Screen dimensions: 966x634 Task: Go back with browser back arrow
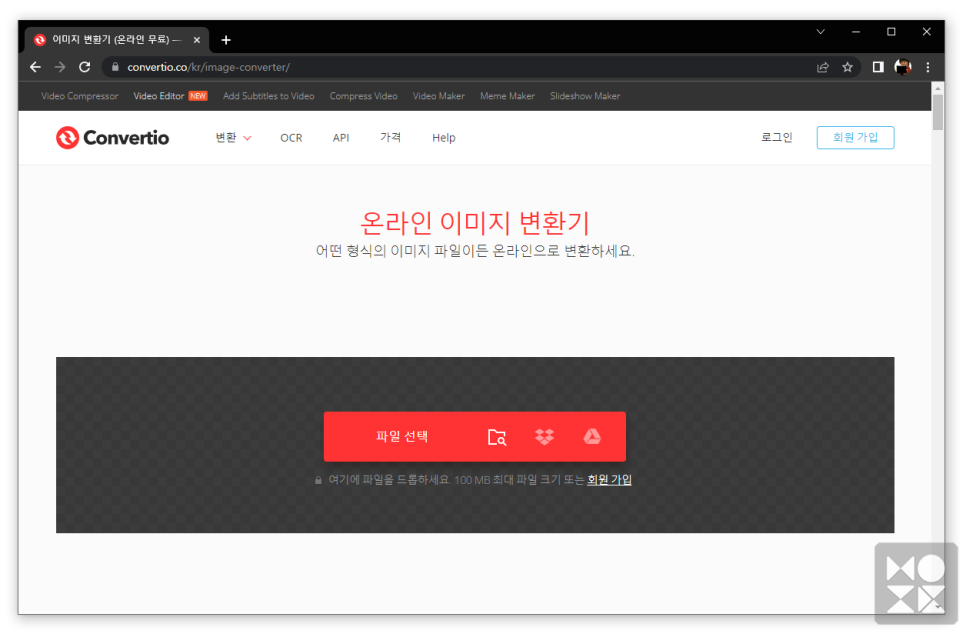(35, 67)
